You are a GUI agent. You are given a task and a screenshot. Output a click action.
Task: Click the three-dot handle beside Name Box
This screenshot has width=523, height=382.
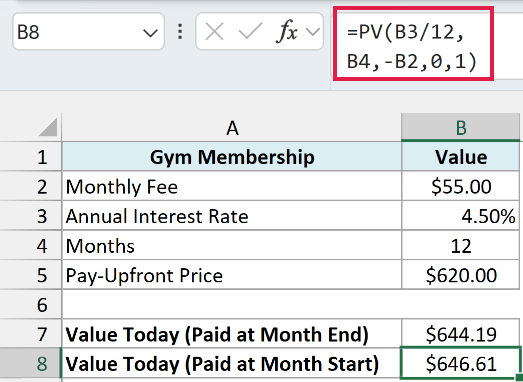[180, 32]
